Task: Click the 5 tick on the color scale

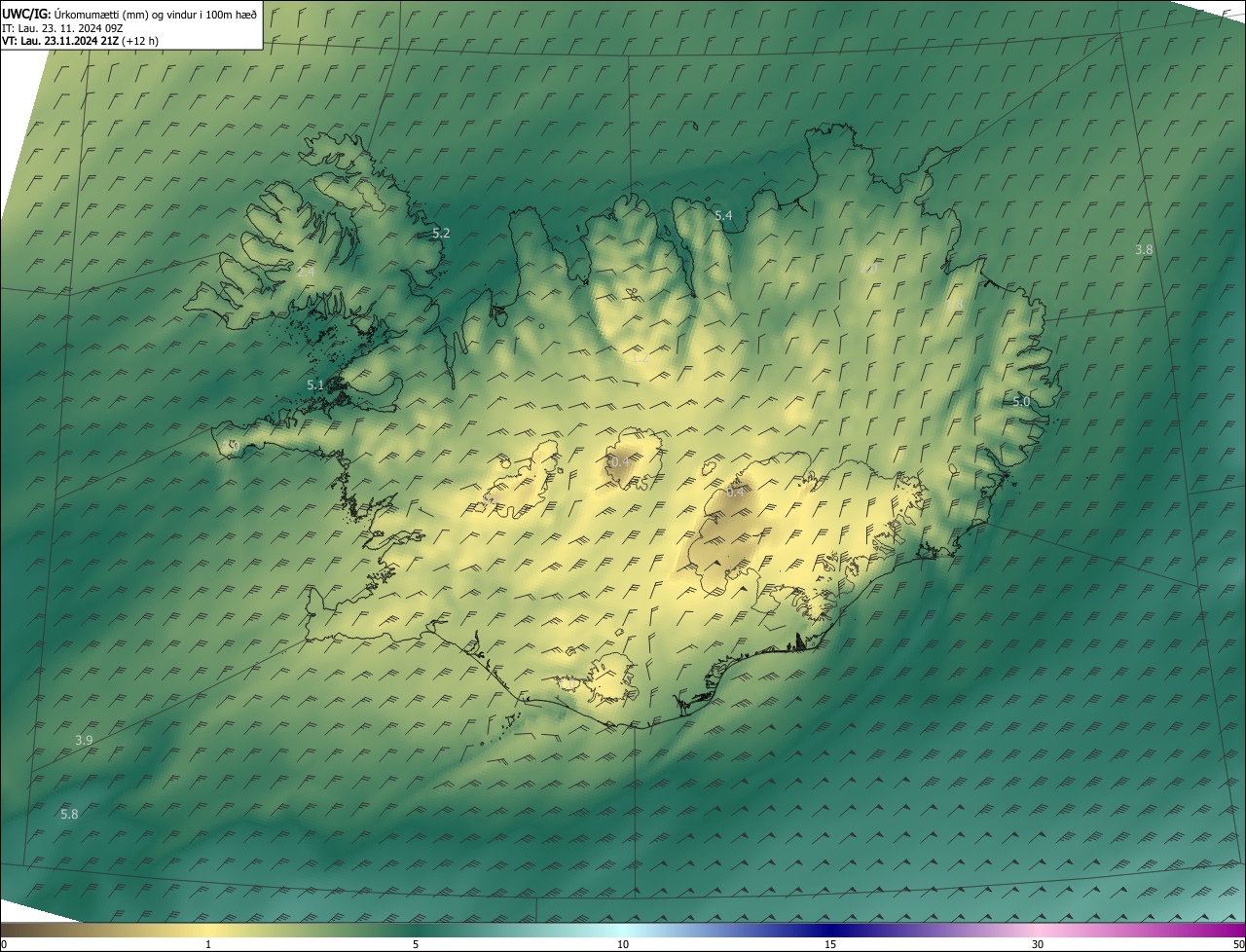Action: 416,944
